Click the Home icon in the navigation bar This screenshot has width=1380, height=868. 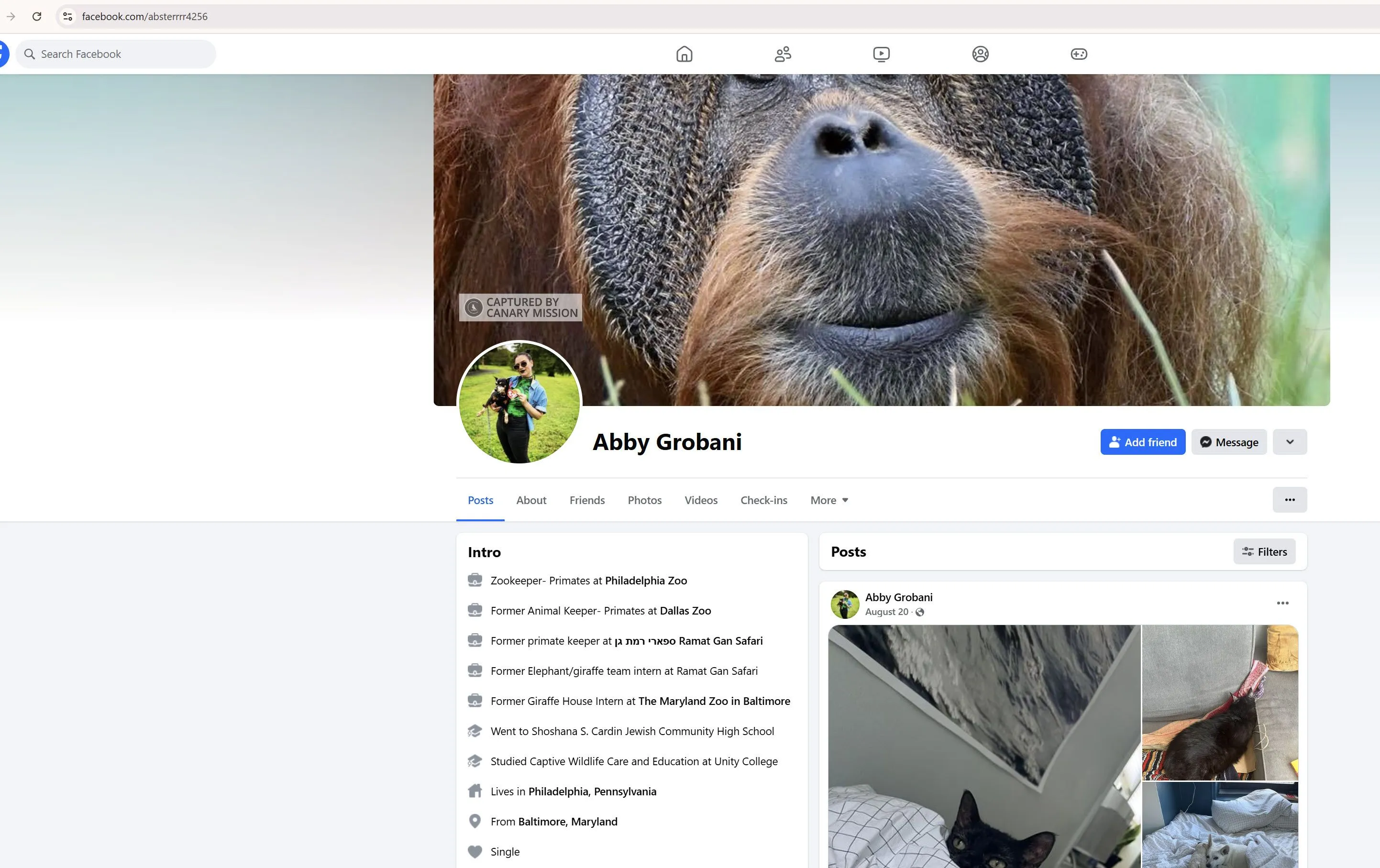(684, 54)
